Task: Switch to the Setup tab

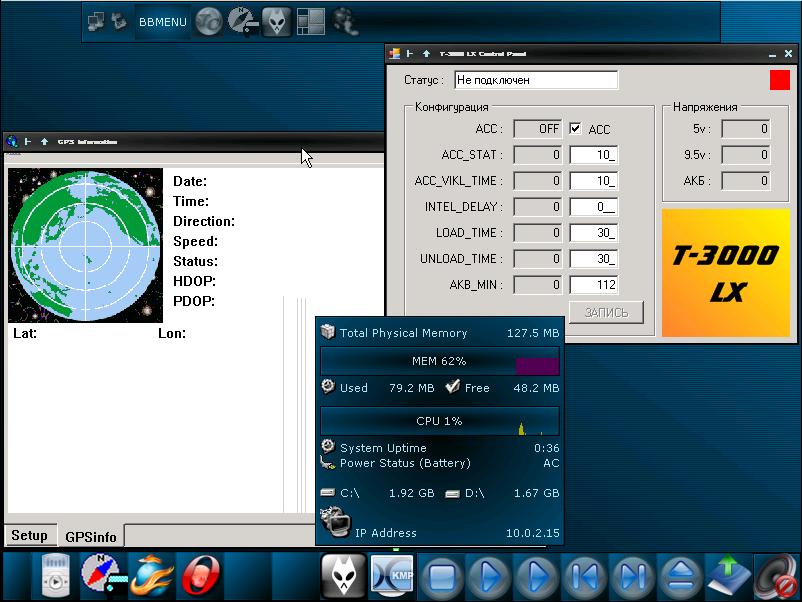Action: (x=30, y=536)
